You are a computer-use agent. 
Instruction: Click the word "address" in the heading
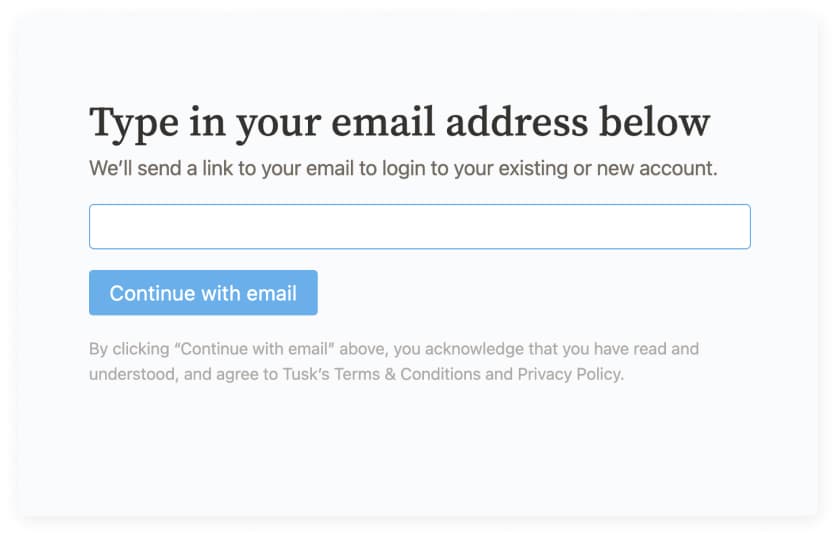(x=517, y=122)
